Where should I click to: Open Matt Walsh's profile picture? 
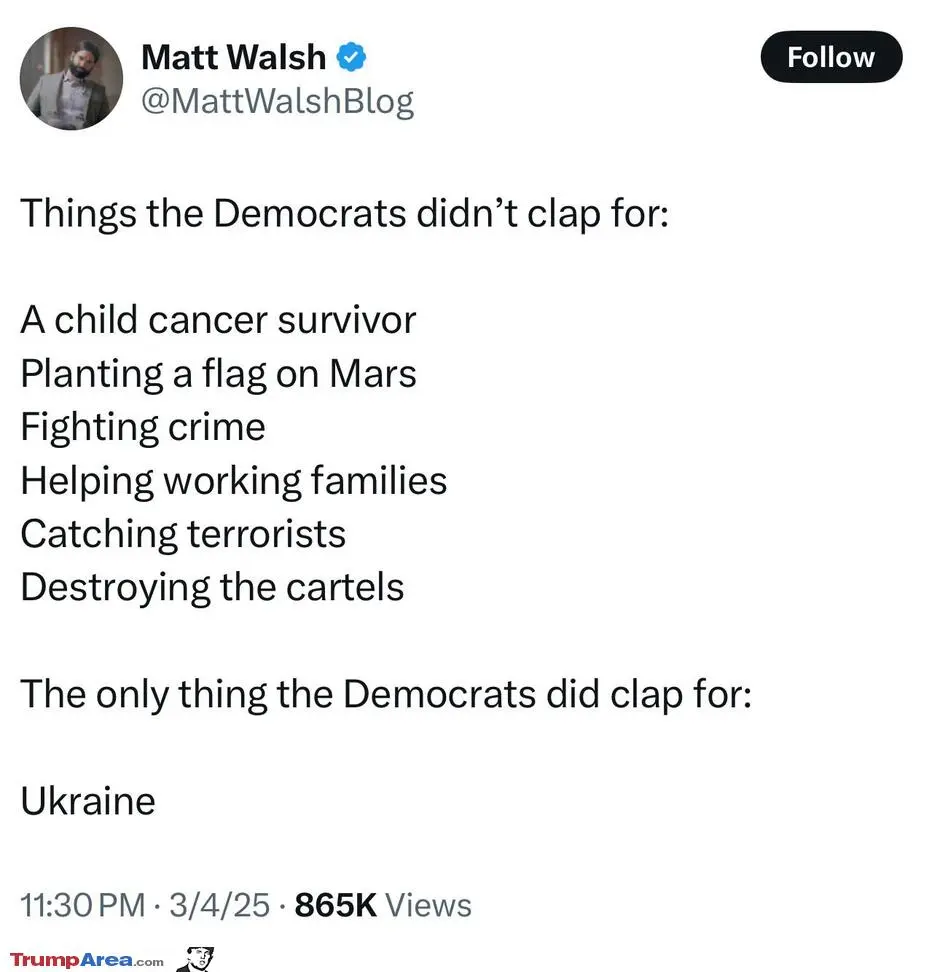pyautogui.click(x=71, y=78)
